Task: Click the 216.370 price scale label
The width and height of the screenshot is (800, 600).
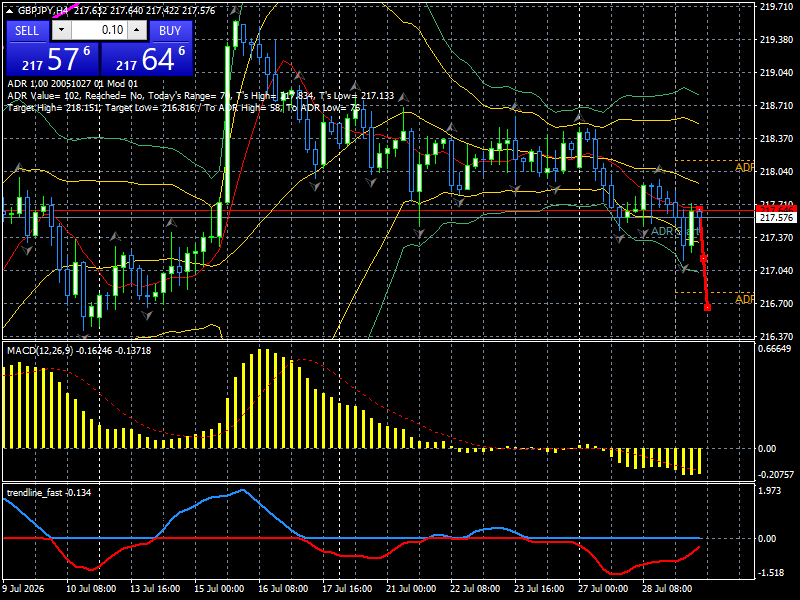Action: [776, 337]
